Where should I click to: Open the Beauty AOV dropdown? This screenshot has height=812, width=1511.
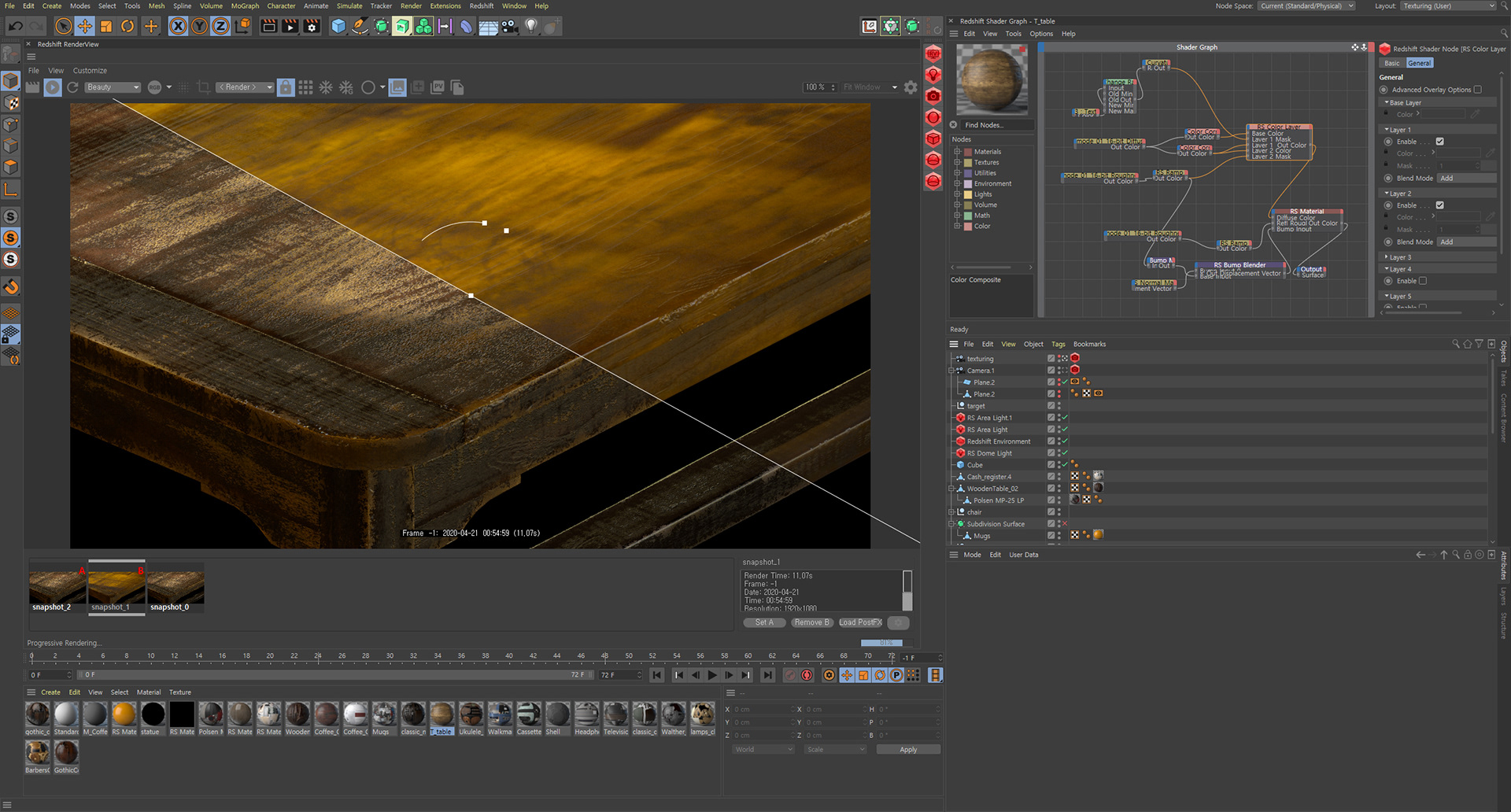pos(113,87)
